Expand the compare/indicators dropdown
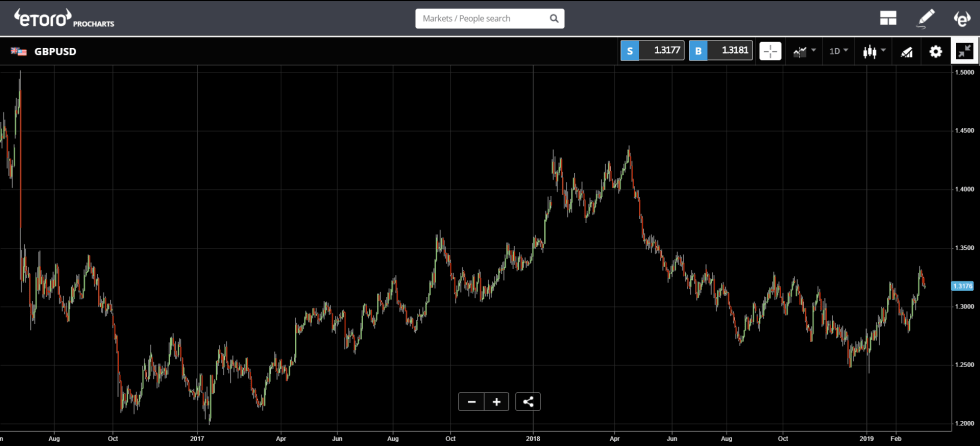Viewport: 980px width, 446px height. (804, 51)
